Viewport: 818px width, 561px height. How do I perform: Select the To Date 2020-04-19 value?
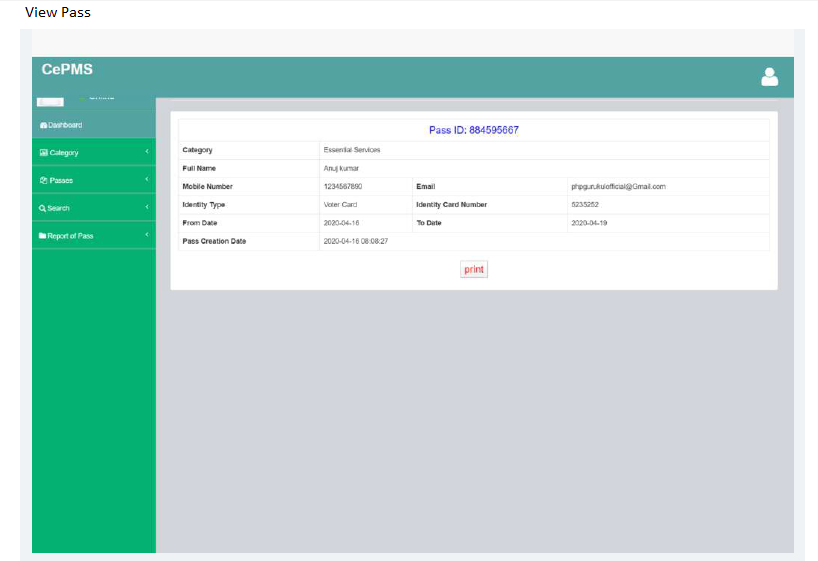pyautogui.click(x=589, y=223)
